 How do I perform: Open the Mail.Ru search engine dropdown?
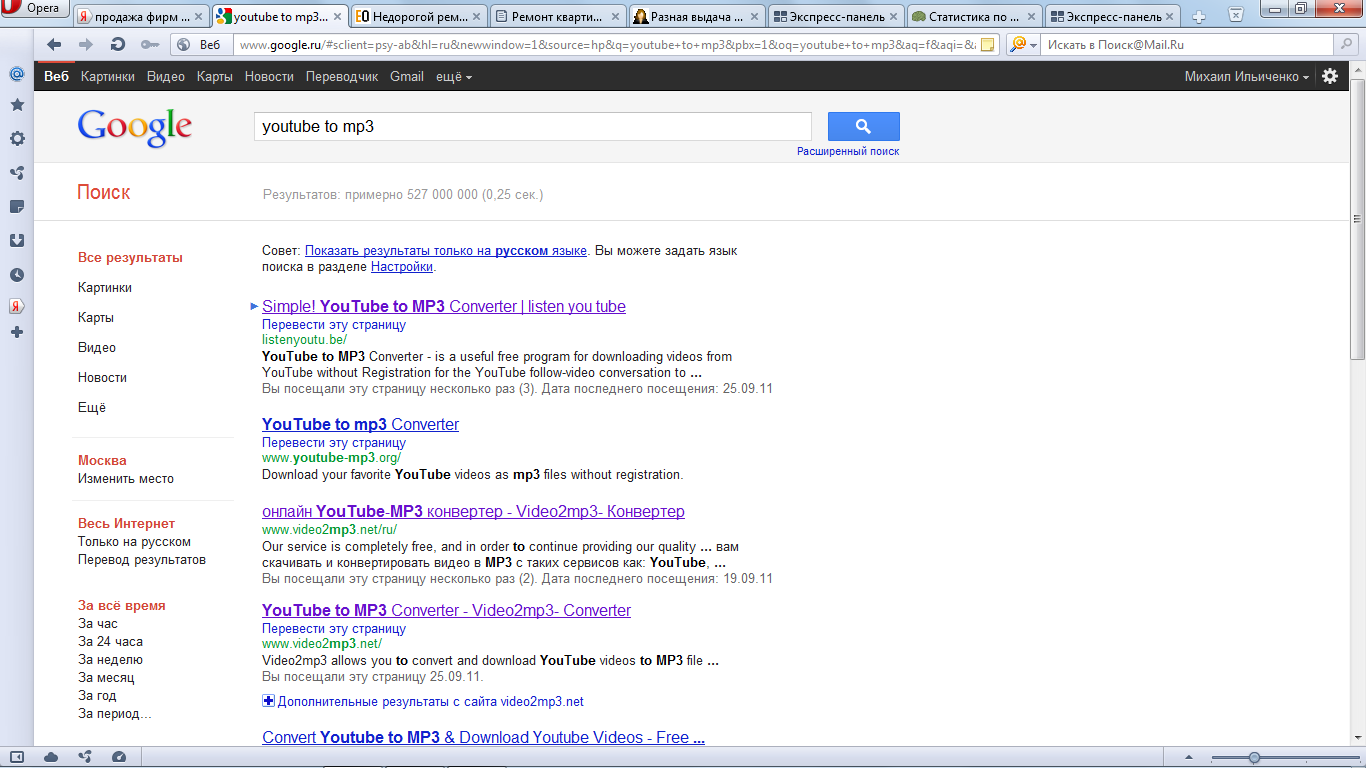(x=1020, y=44)
